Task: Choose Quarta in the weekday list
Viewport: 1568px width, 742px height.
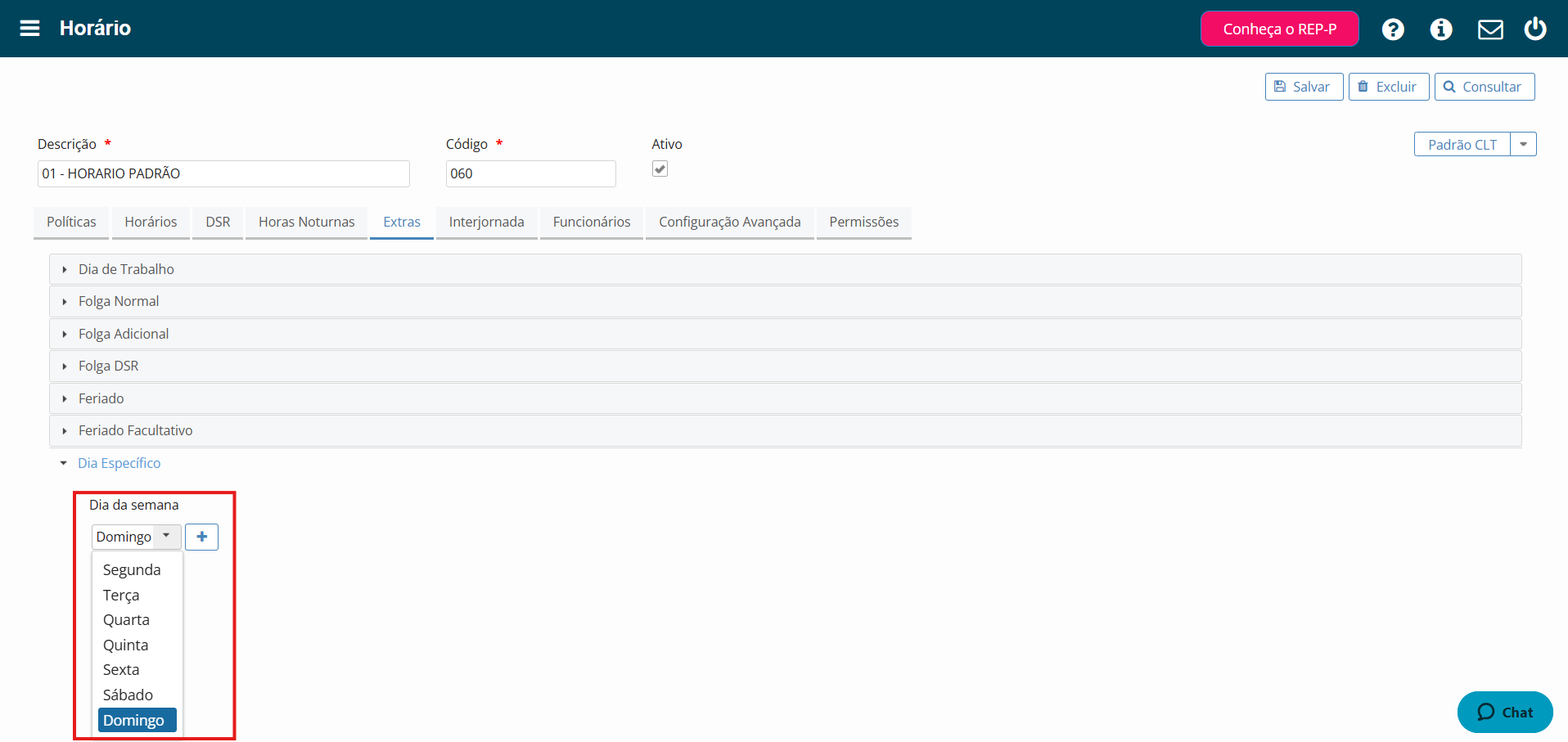Action: [137, 619]
